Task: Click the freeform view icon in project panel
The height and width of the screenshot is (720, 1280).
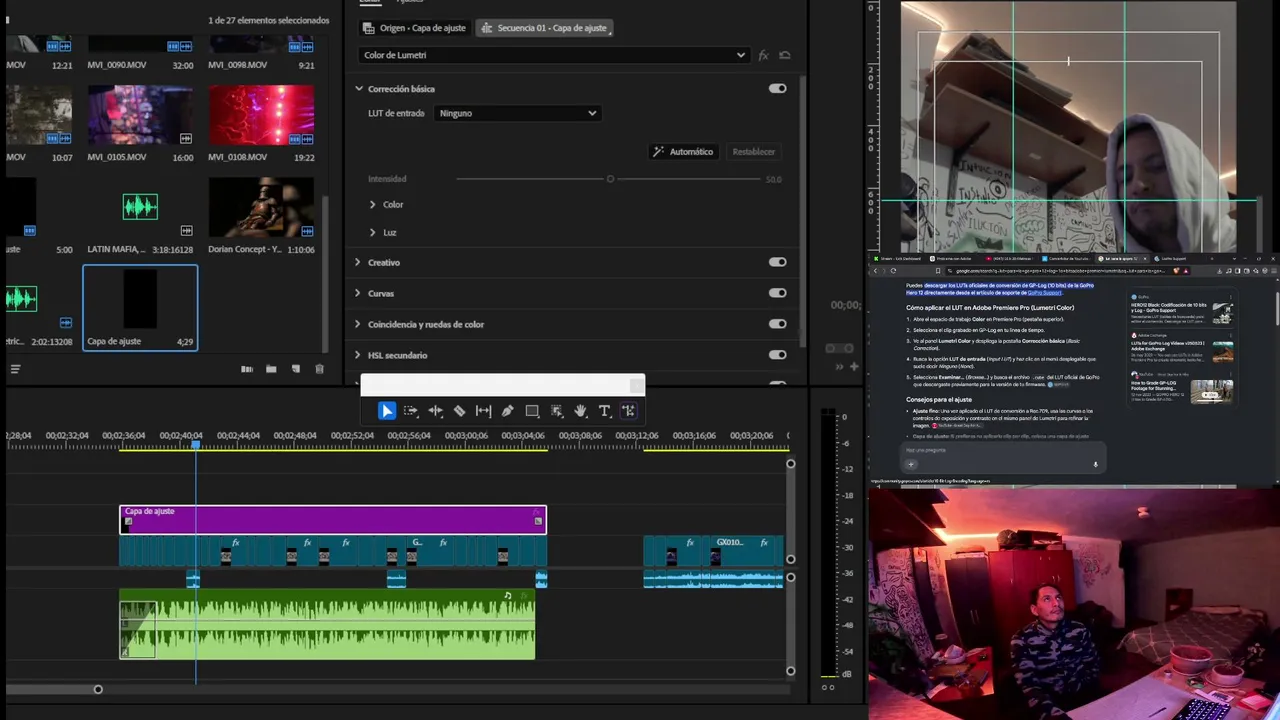Action: (247, 369)
